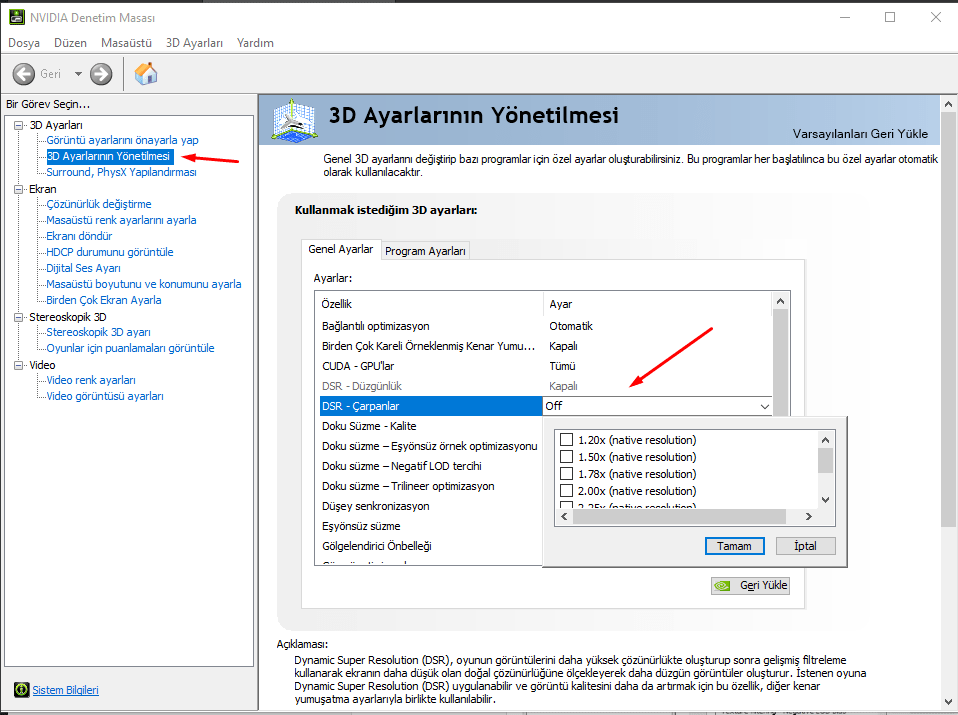Viewport: 958px width, 715px height.
Task: Open Ekranı döndür
Action: [x=79, y=236]
